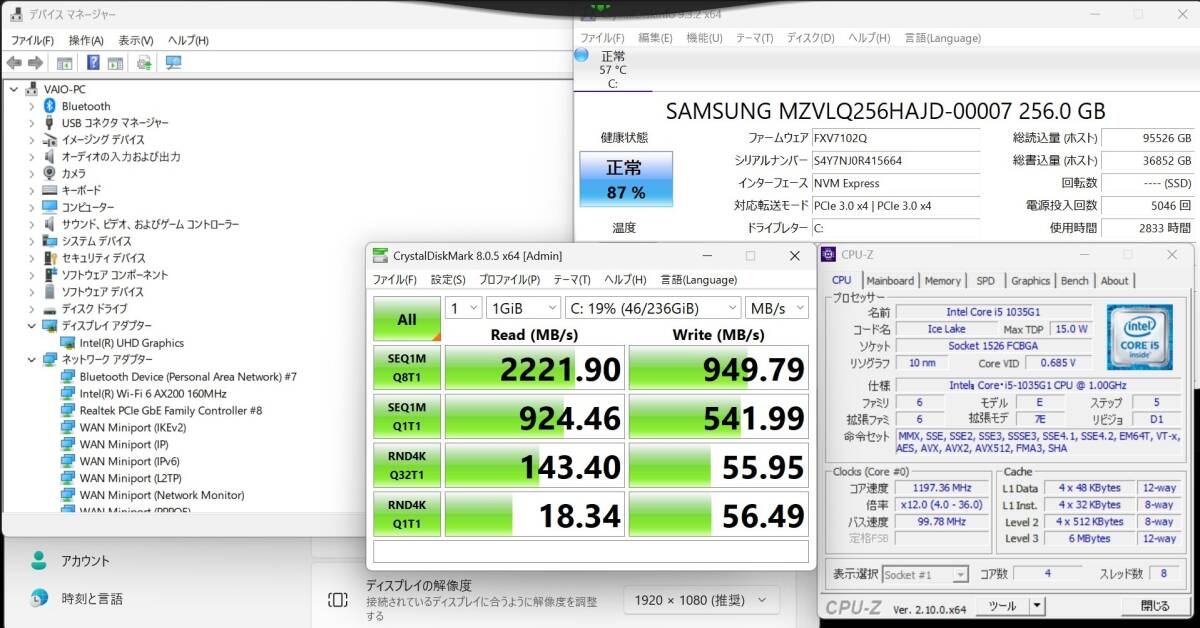This screenshot has height=628, width=1200.
Task: Click the RND4K Q1T1 test button
Action: [407, 513]
